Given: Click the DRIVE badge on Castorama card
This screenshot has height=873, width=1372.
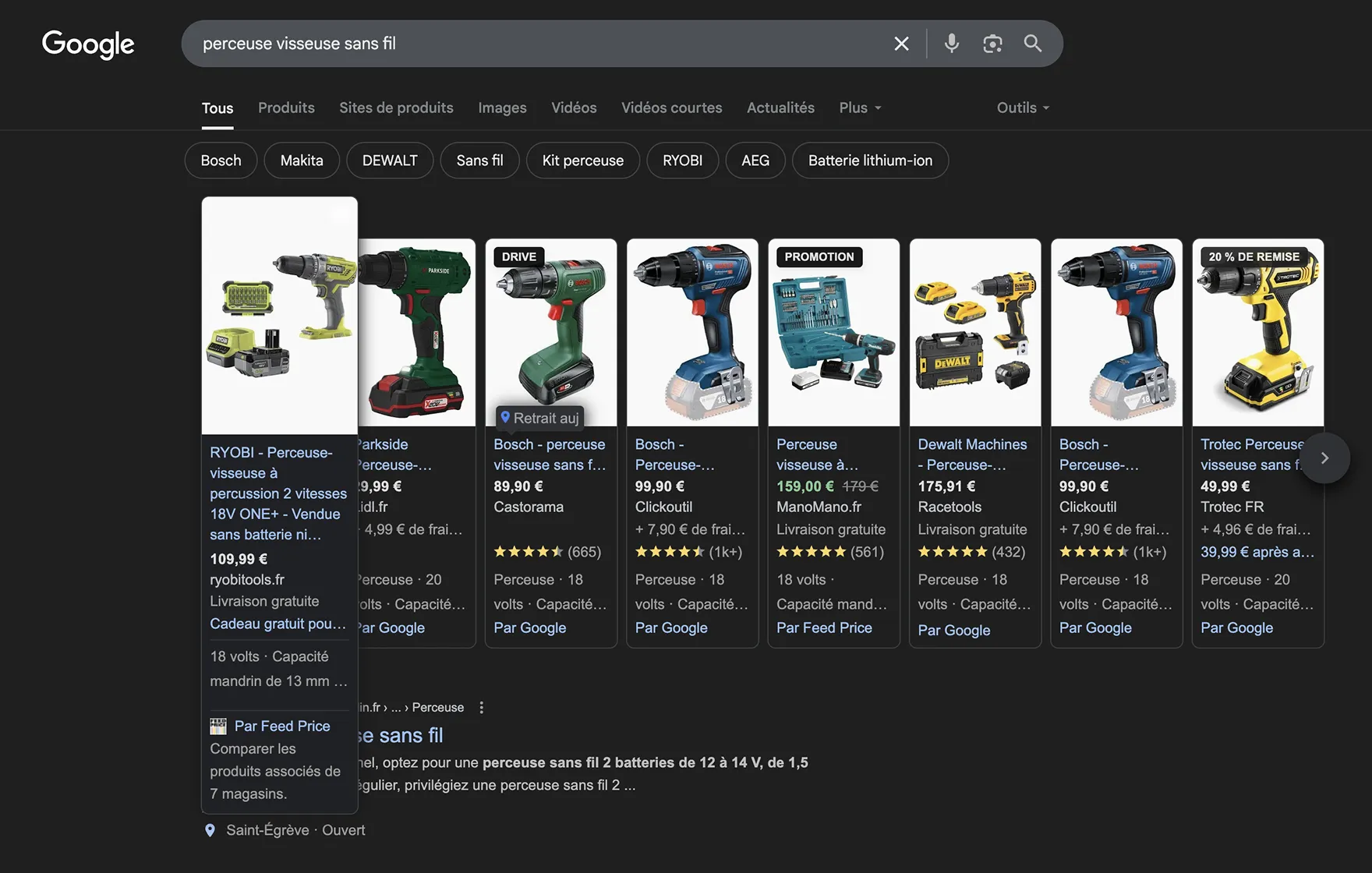Looking at the screenshot, I should 519,257.
